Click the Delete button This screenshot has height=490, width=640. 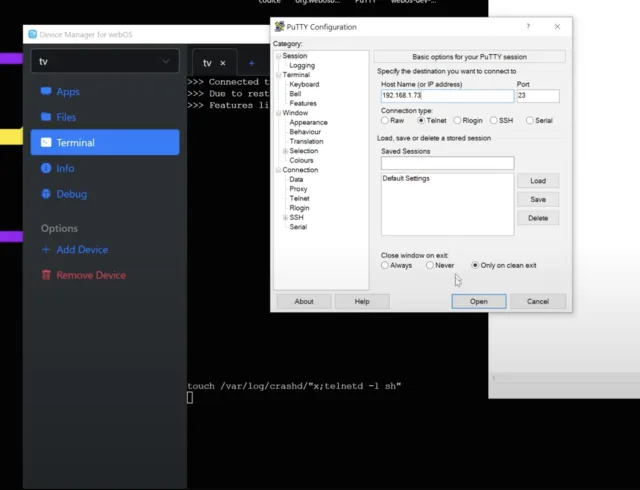click(538, 218)
